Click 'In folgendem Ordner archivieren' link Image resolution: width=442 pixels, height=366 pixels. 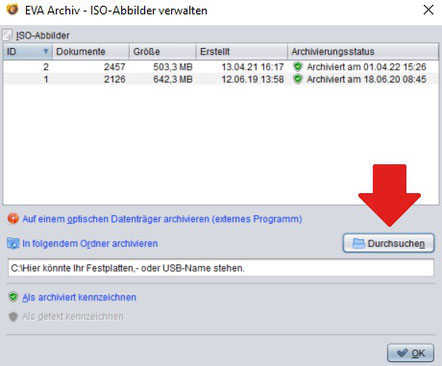coord(90,243)
